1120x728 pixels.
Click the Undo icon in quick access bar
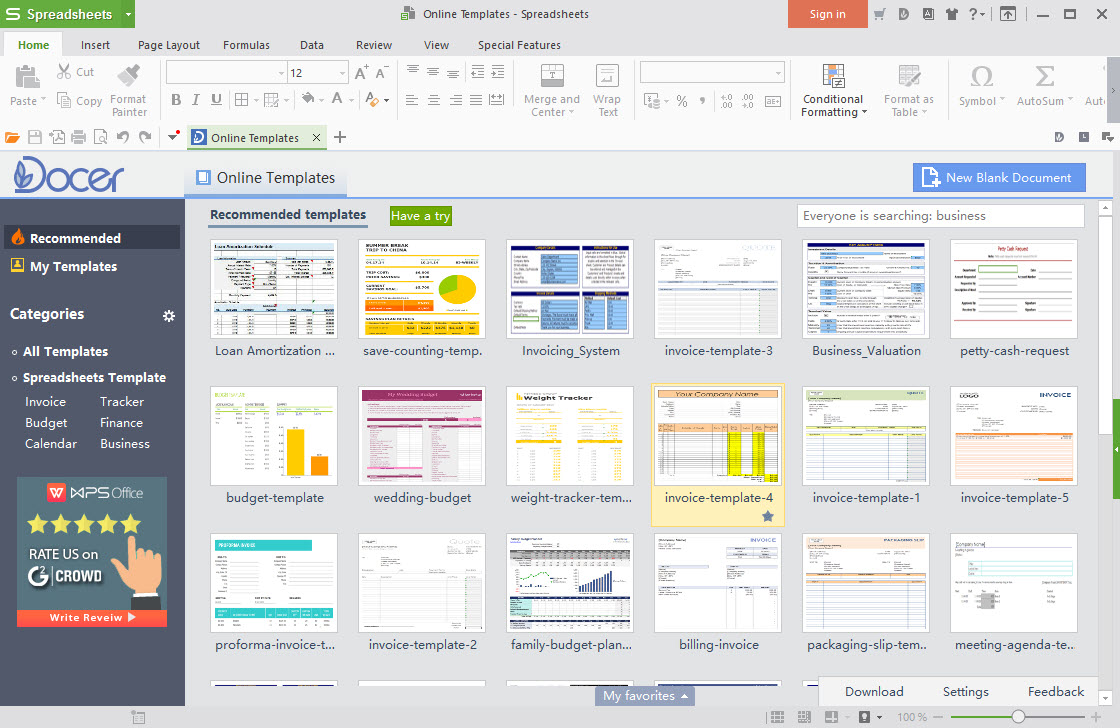point(120,136)
